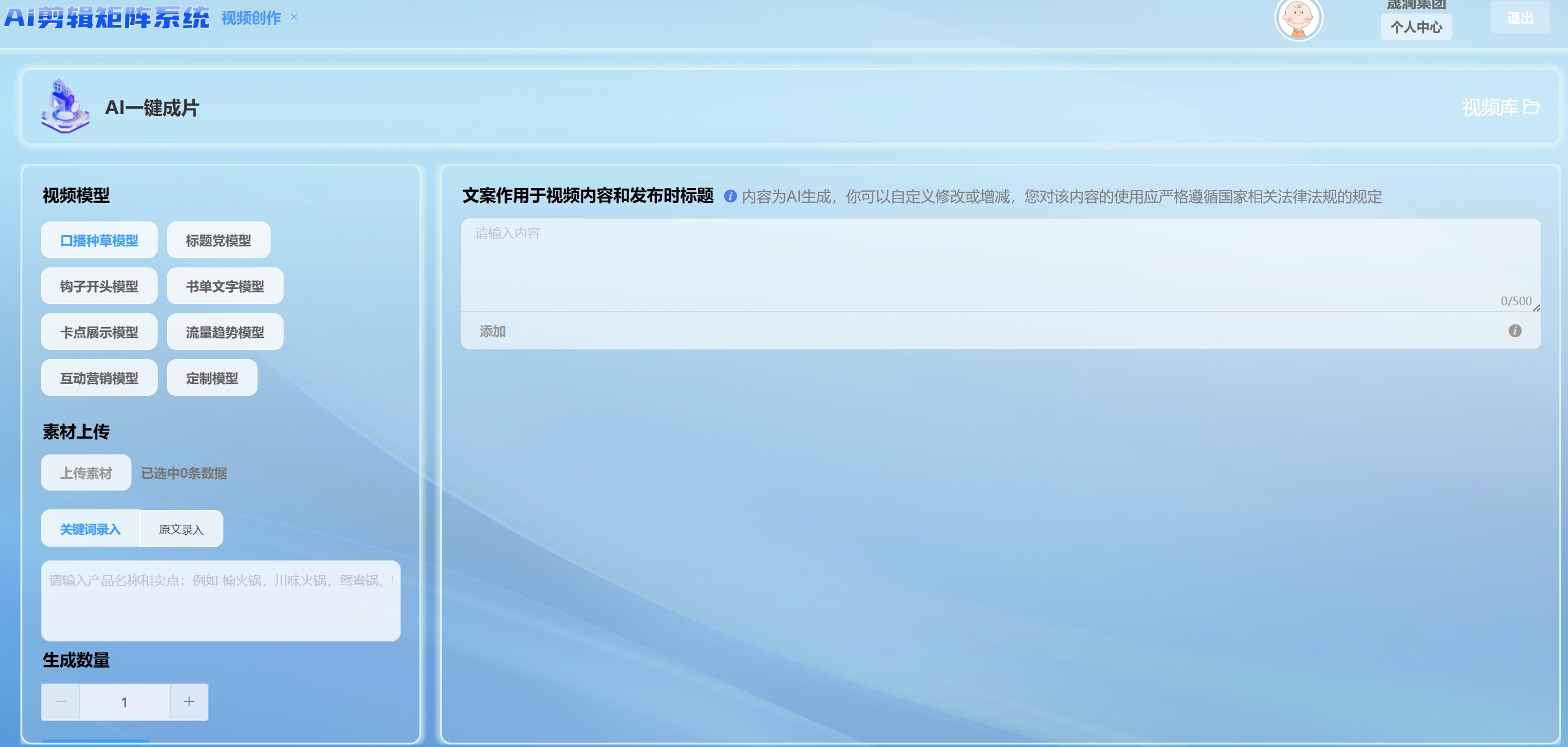Click the Ai剪辑矩阵系统 logo title

(x=107, y=17)
